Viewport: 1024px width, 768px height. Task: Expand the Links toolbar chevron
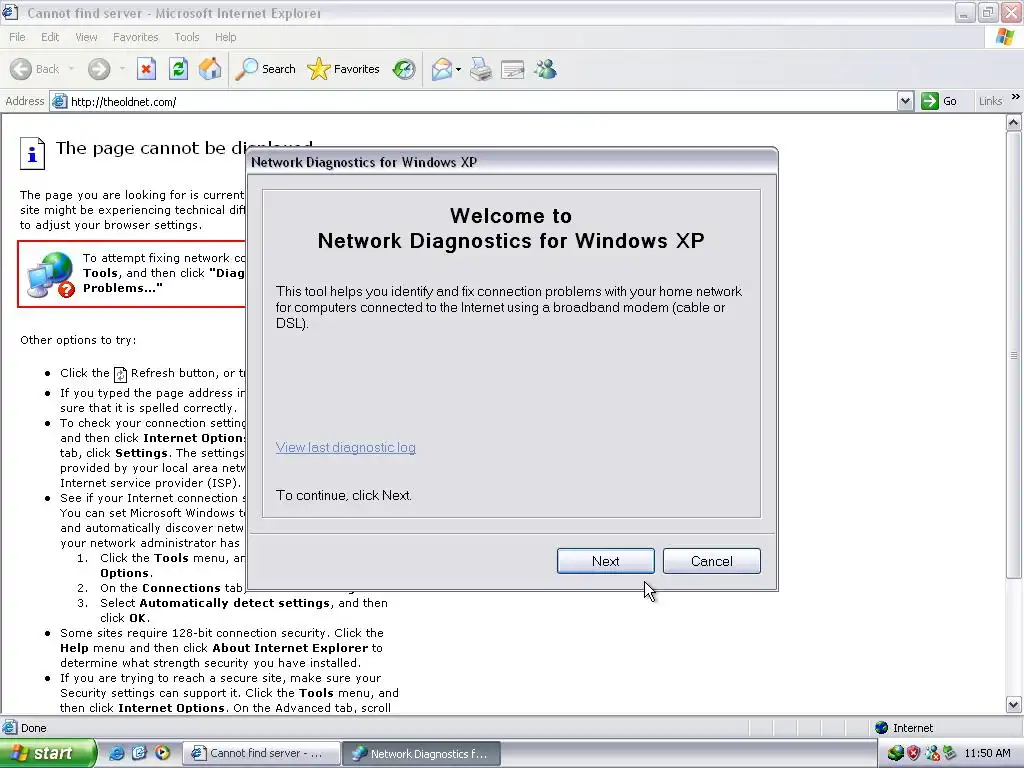1016,97
